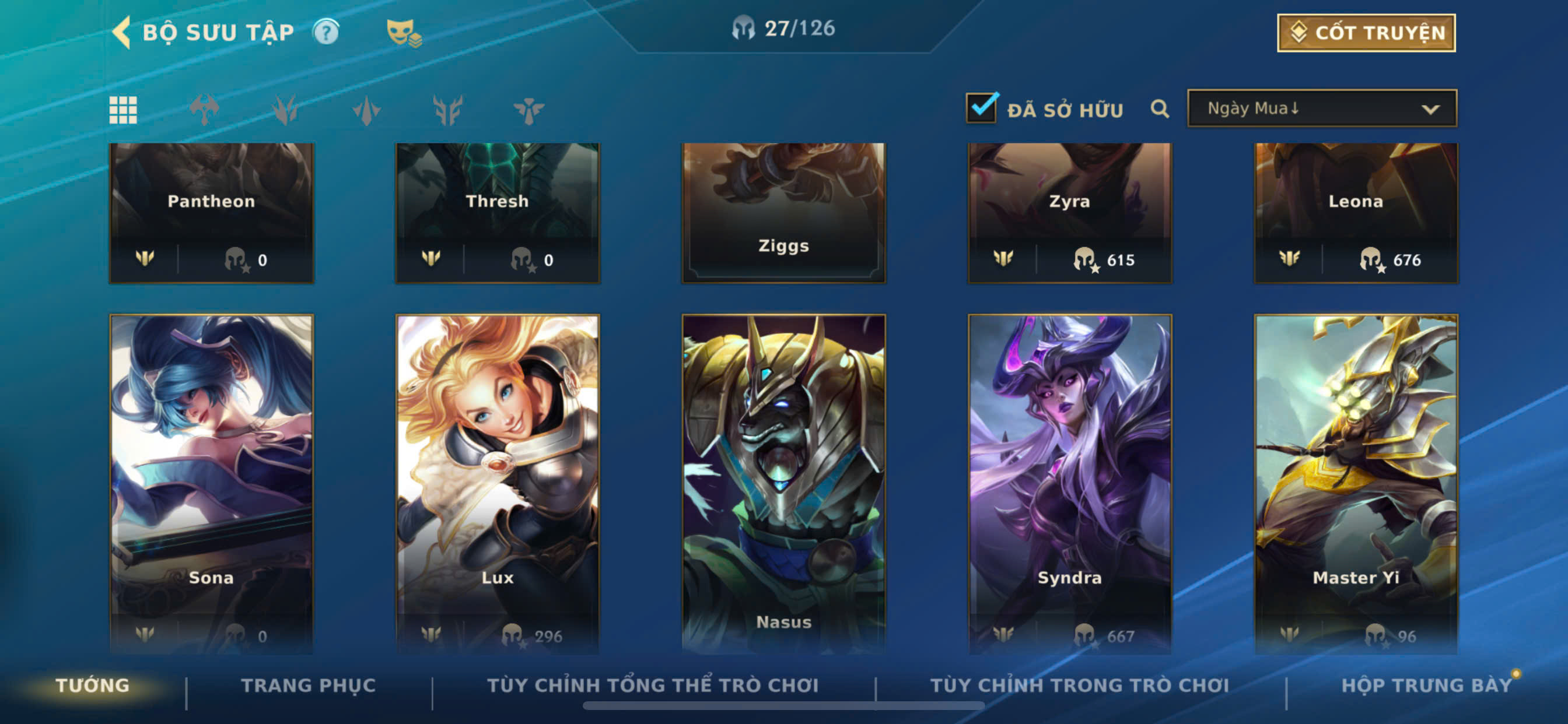Toggle the Đã Sở Hữu checkbox

coord(982,108)
